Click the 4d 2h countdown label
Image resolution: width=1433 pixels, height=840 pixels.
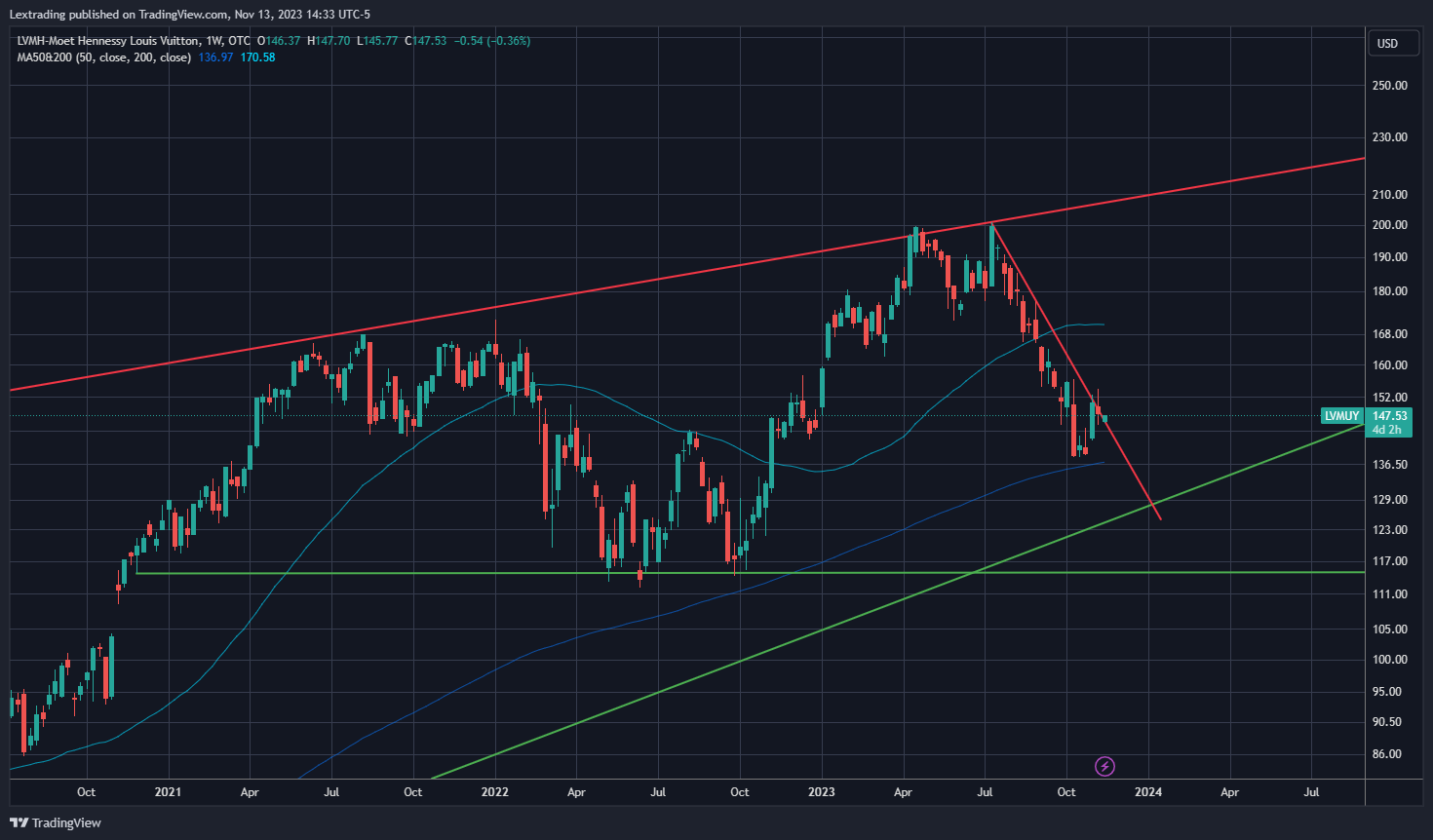pyautogui.click(x=1386, y=430)
